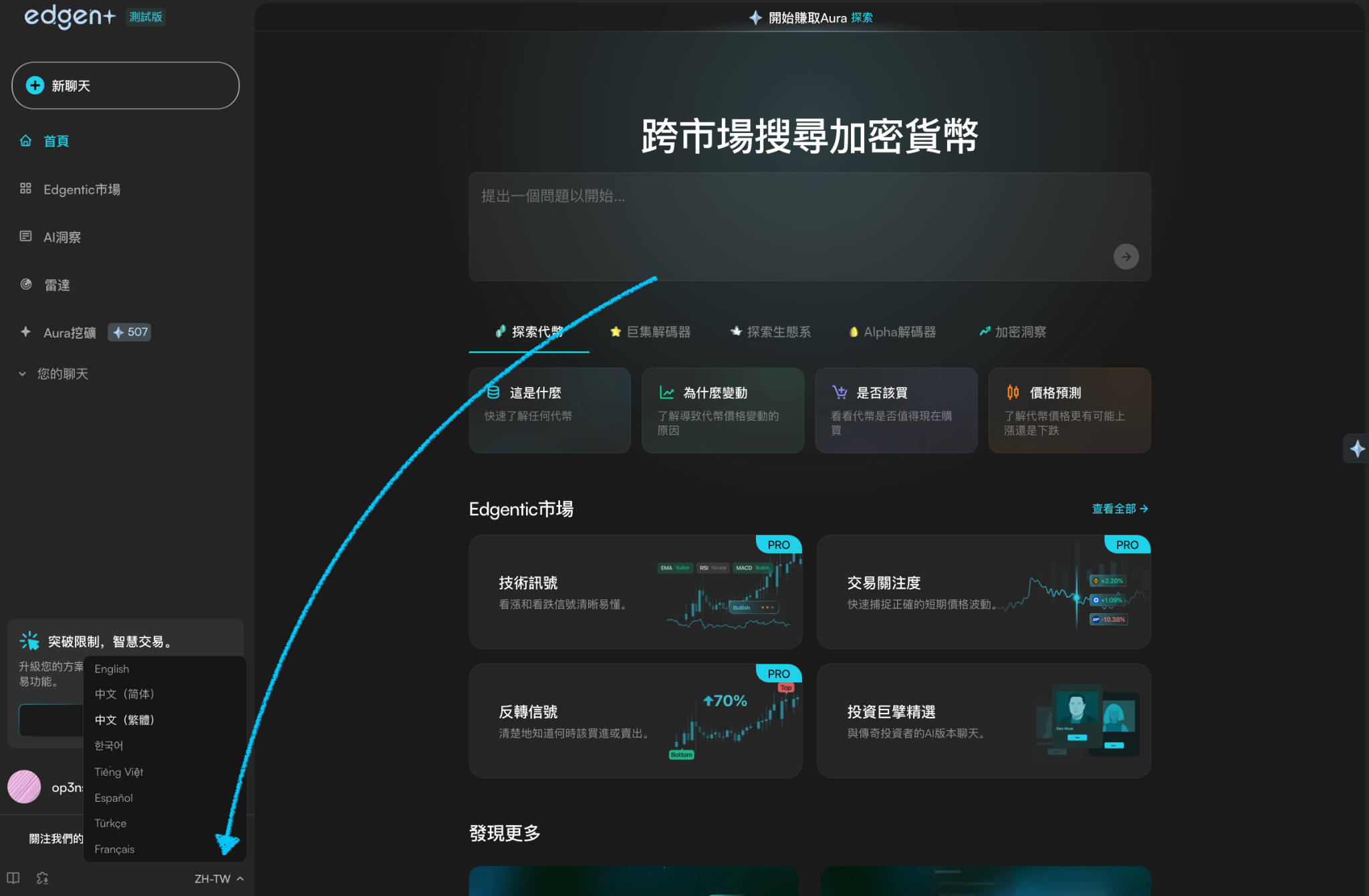Image resolution: width=1369 pixels, height=896 pixels.
Task: Click the AI洞察 news icon
Action: point(25,237)
